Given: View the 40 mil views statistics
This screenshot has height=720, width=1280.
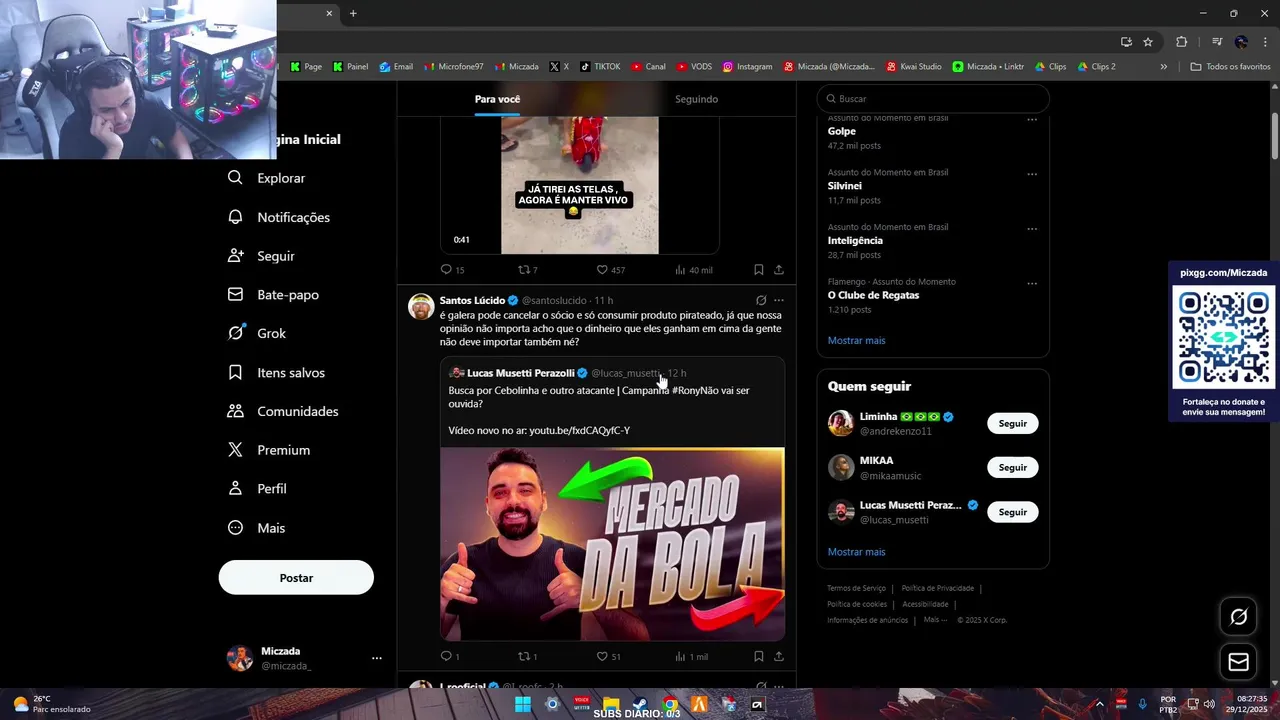Looking at the screenshot, I should [x=693, y=270].
